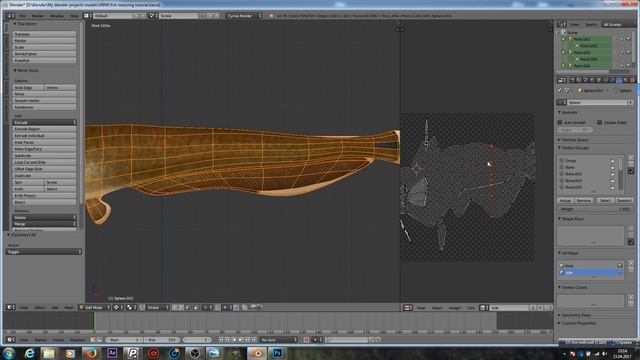Open the Cycles Render engine dropdown
This screenshot has width=640, height=360.
244,16
